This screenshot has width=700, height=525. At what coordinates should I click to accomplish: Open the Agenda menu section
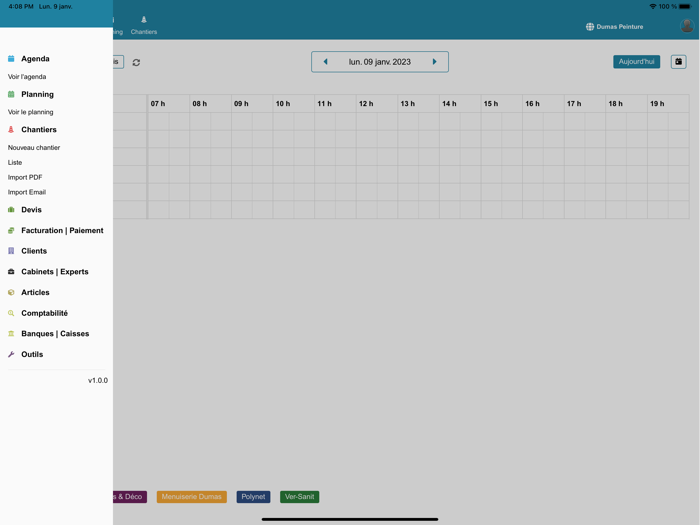pyautogui.click(x=35, y=58)
